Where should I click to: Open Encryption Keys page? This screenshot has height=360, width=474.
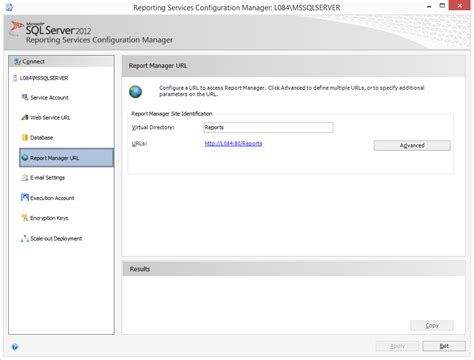(49, 218)
